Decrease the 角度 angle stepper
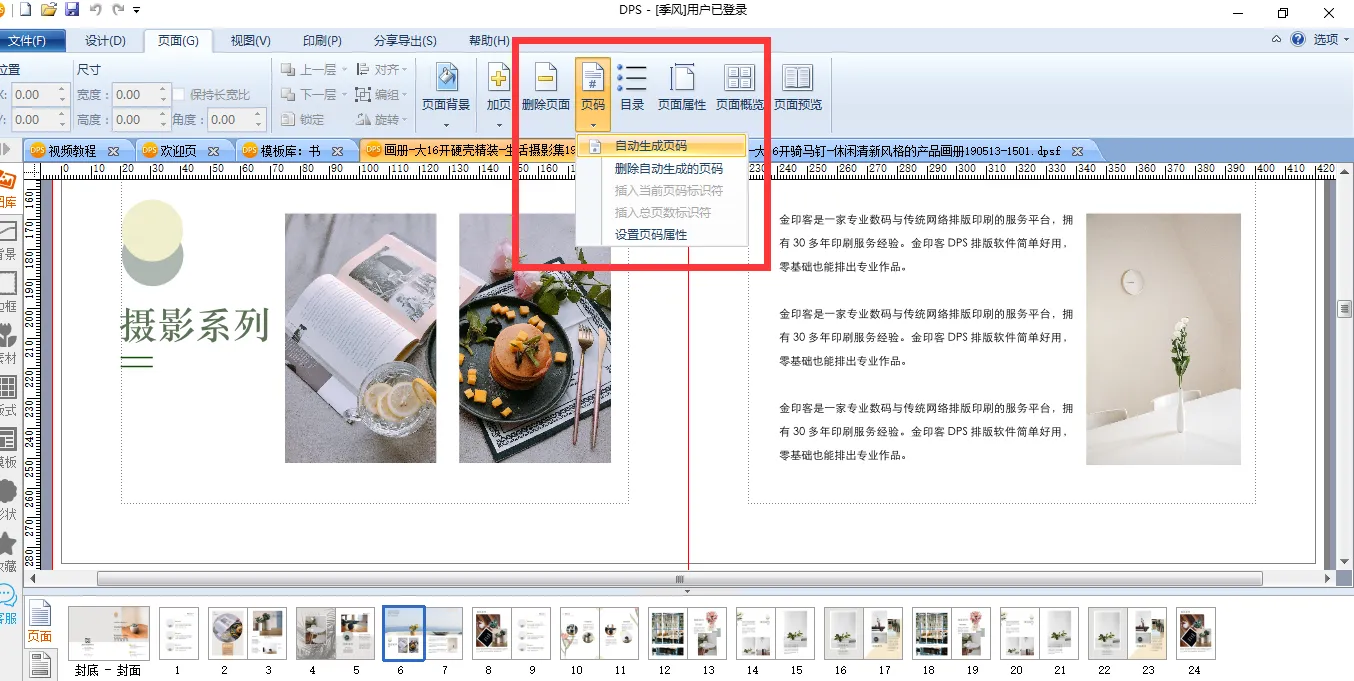The image size is (1354, 681). point(257,126)
